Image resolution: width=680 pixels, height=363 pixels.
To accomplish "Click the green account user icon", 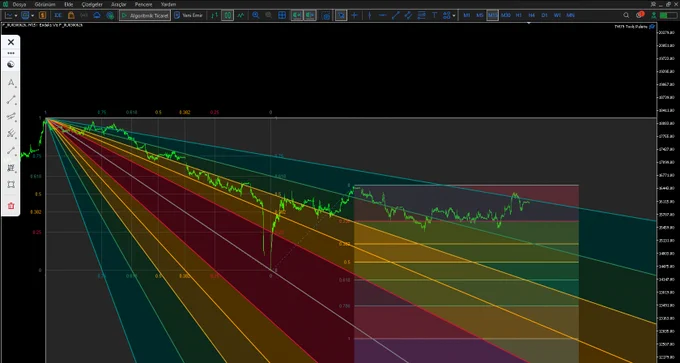I will [x=654, y=15].
